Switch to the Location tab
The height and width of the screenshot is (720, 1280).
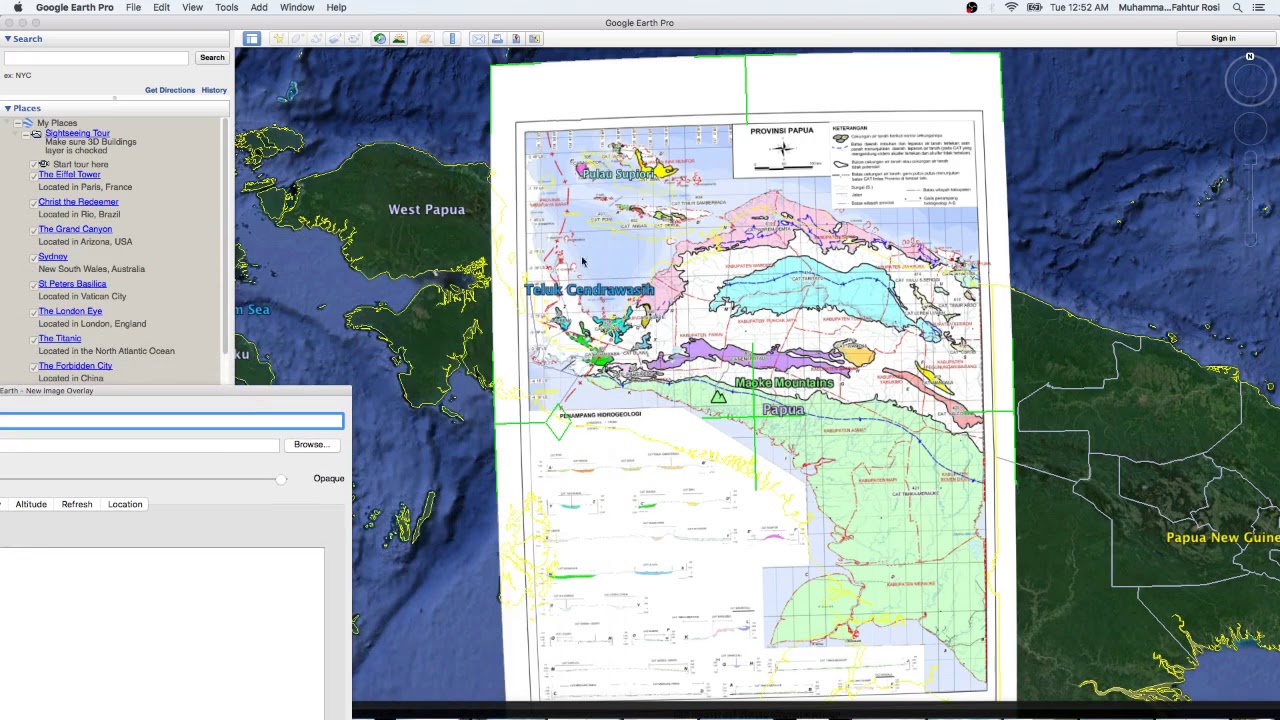[x=125, y=504]
